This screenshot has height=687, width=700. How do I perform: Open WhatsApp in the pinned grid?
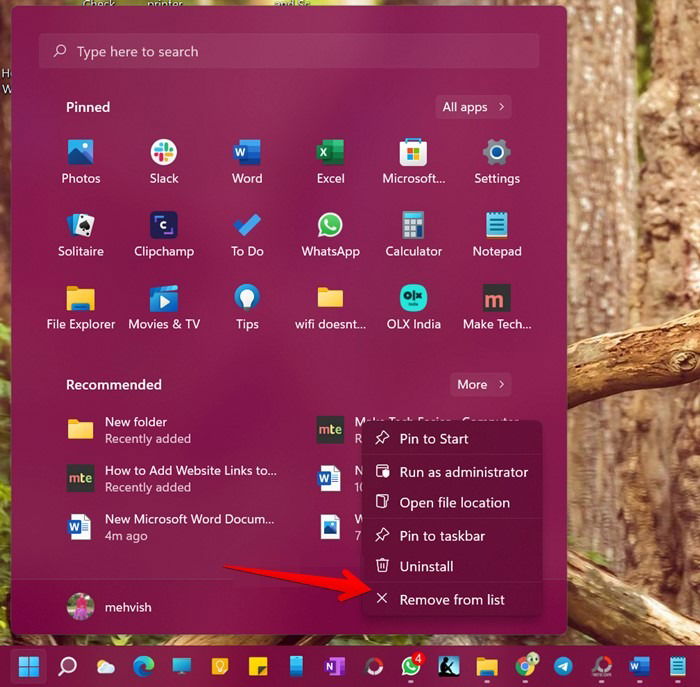tap(330, 234)
